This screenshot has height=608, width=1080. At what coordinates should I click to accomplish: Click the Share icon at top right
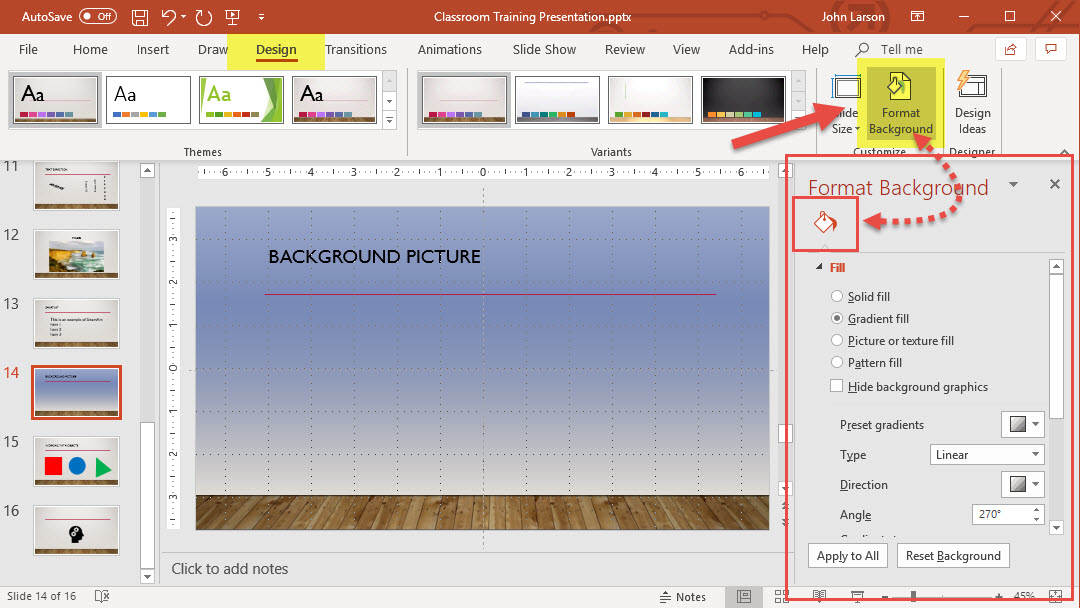(x=1010, y=49)
